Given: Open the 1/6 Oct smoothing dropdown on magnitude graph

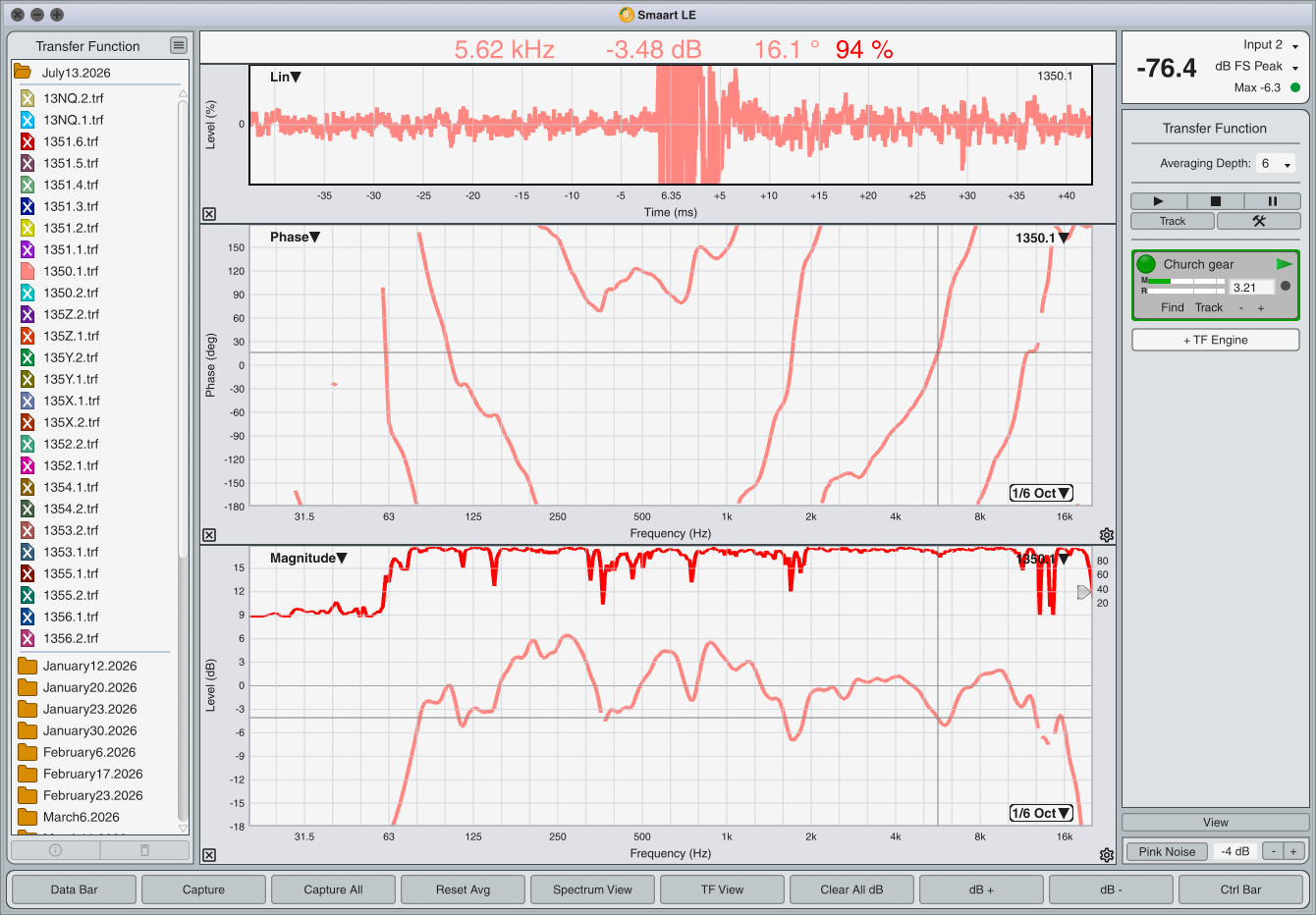Looking at the screenshot, I should tap(1041, 813).
